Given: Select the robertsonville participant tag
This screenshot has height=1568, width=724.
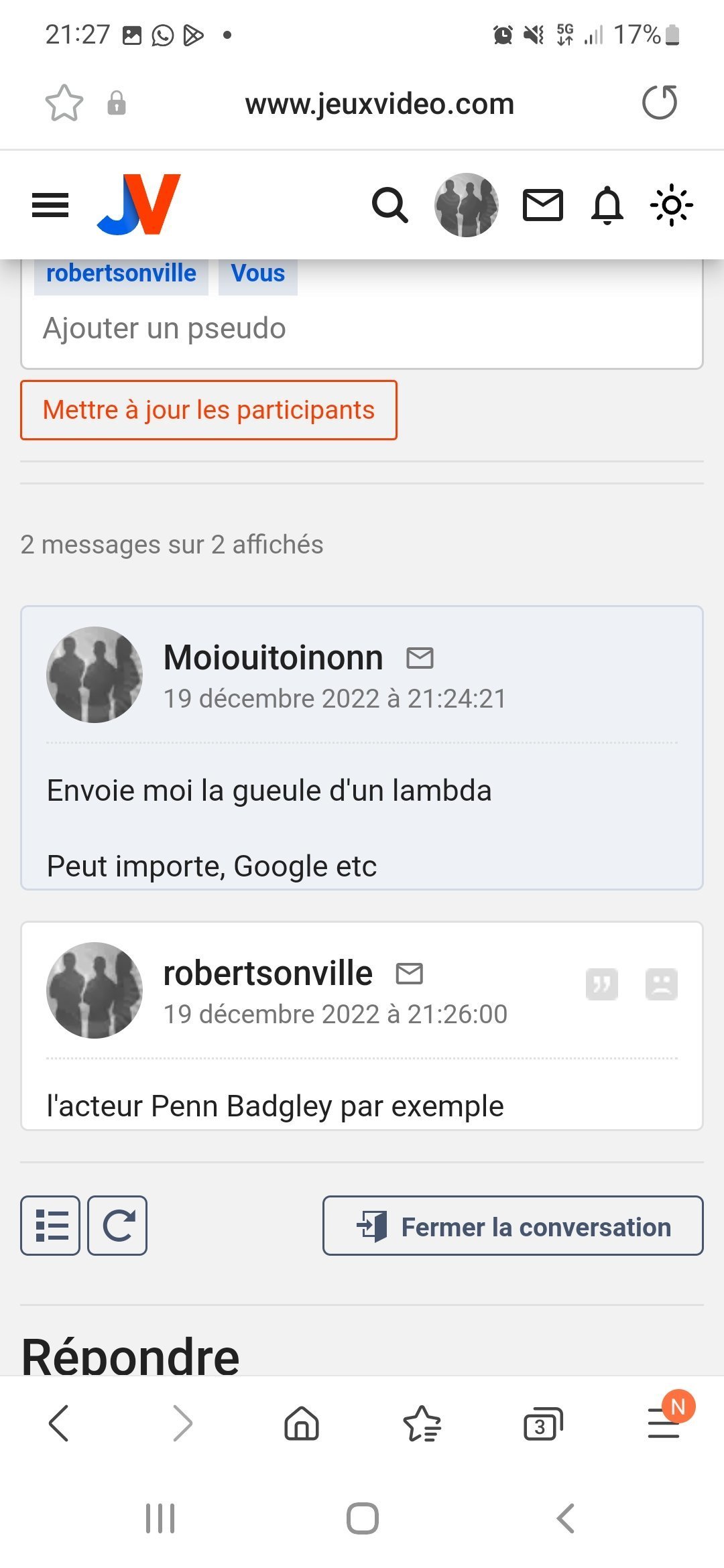Looking at the screenshot, I should coord(121,274).
